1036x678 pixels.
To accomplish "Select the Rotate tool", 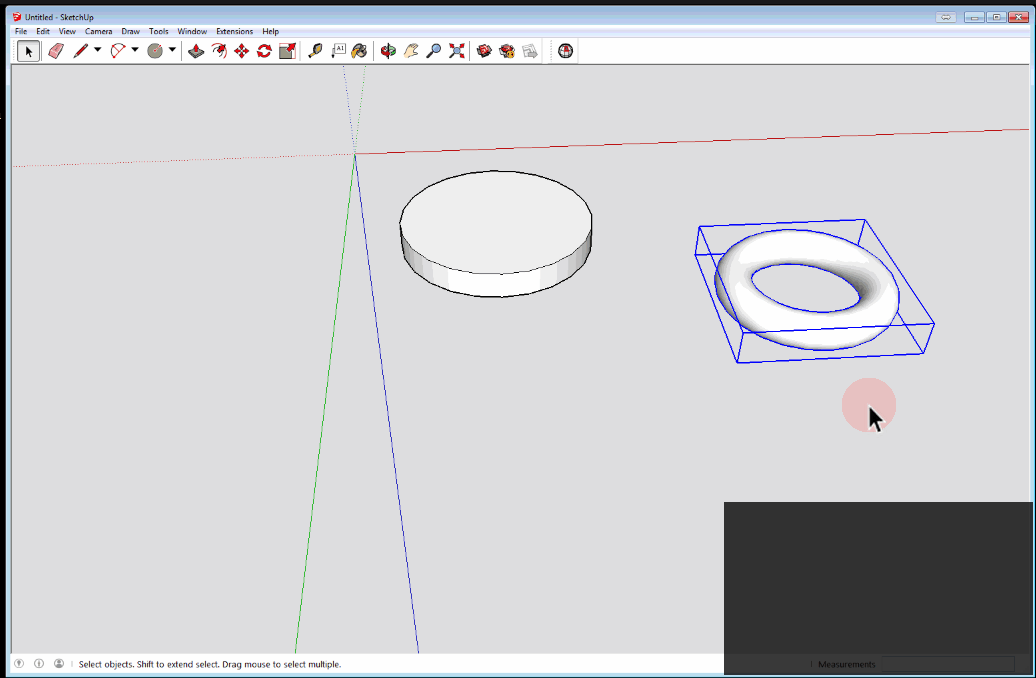I will [x=264, y=51].
